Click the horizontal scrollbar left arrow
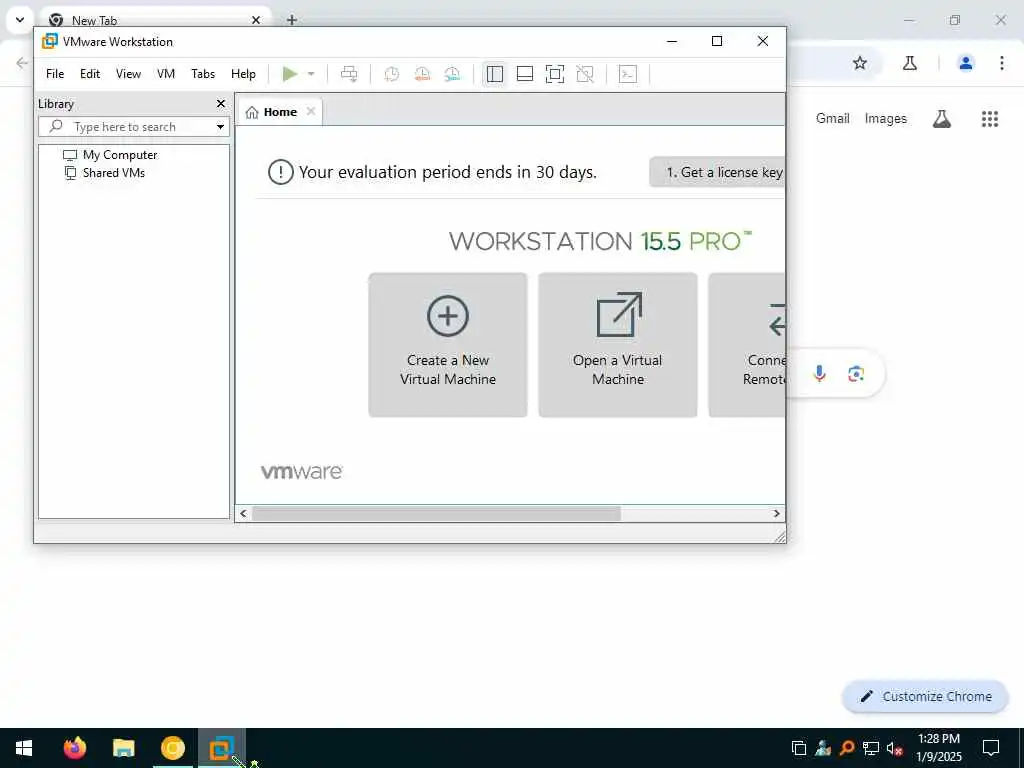Viewport: 1024px width, 768px height. coord(243,513)
